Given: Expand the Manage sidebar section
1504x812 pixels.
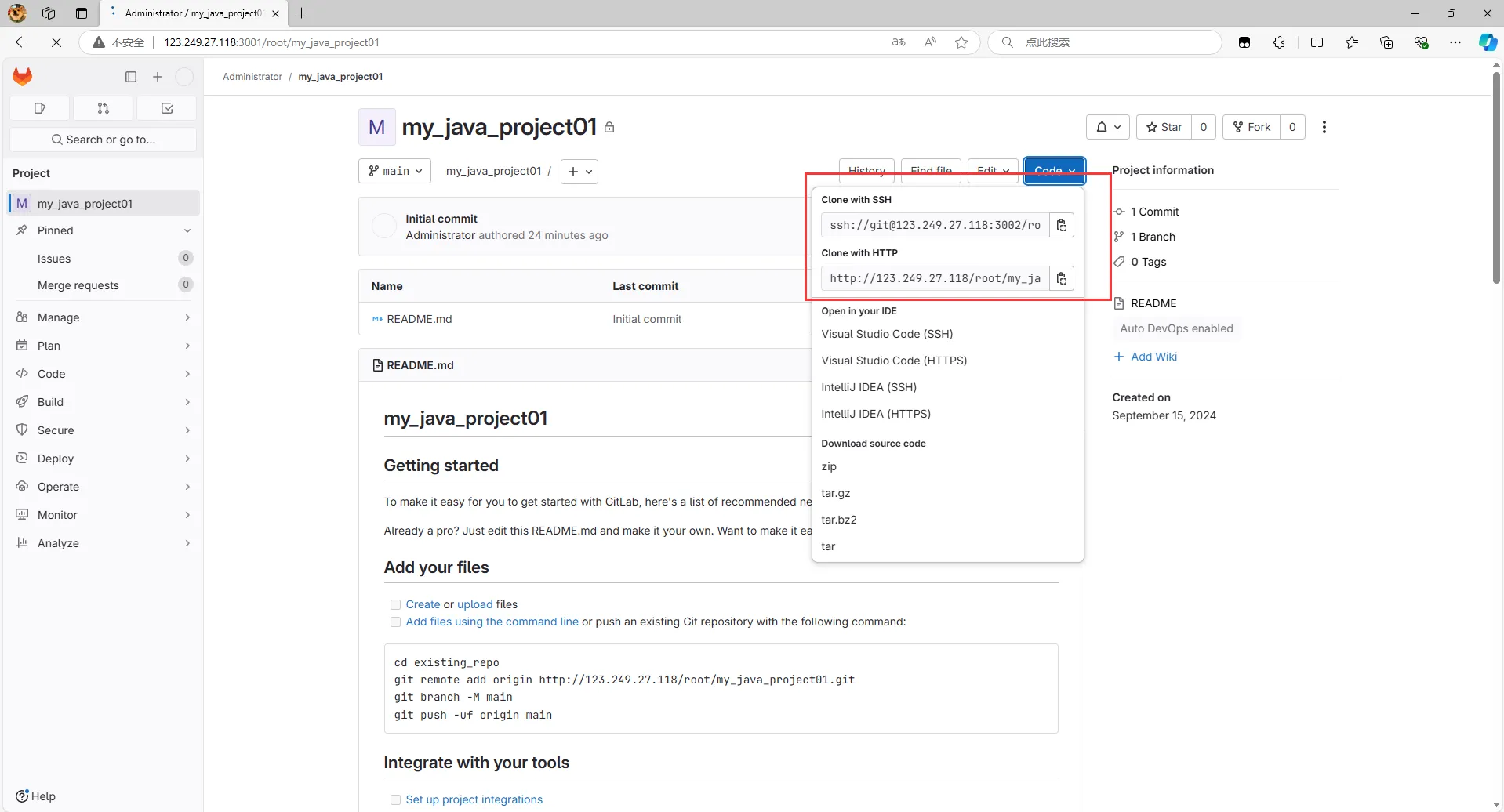Looking at the screenshot, I should point(104,317).
